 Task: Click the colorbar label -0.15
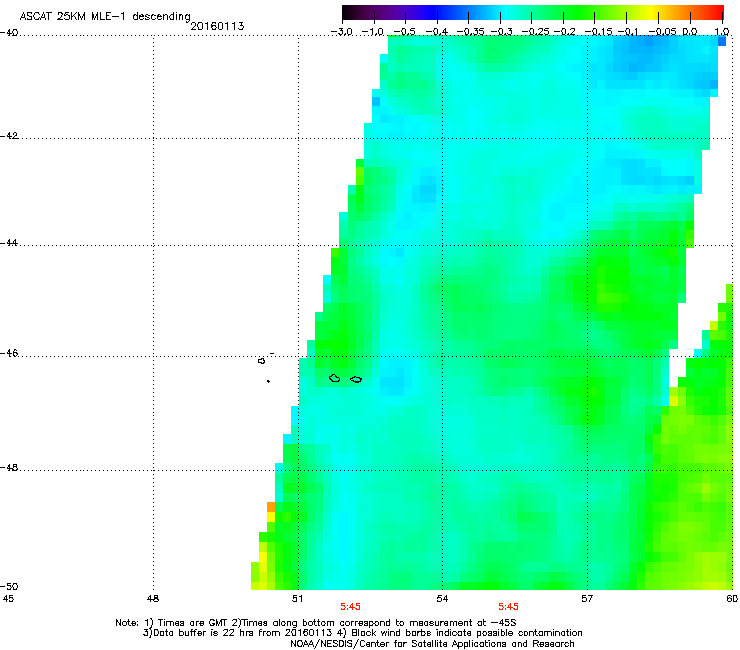tap(598, 32)
